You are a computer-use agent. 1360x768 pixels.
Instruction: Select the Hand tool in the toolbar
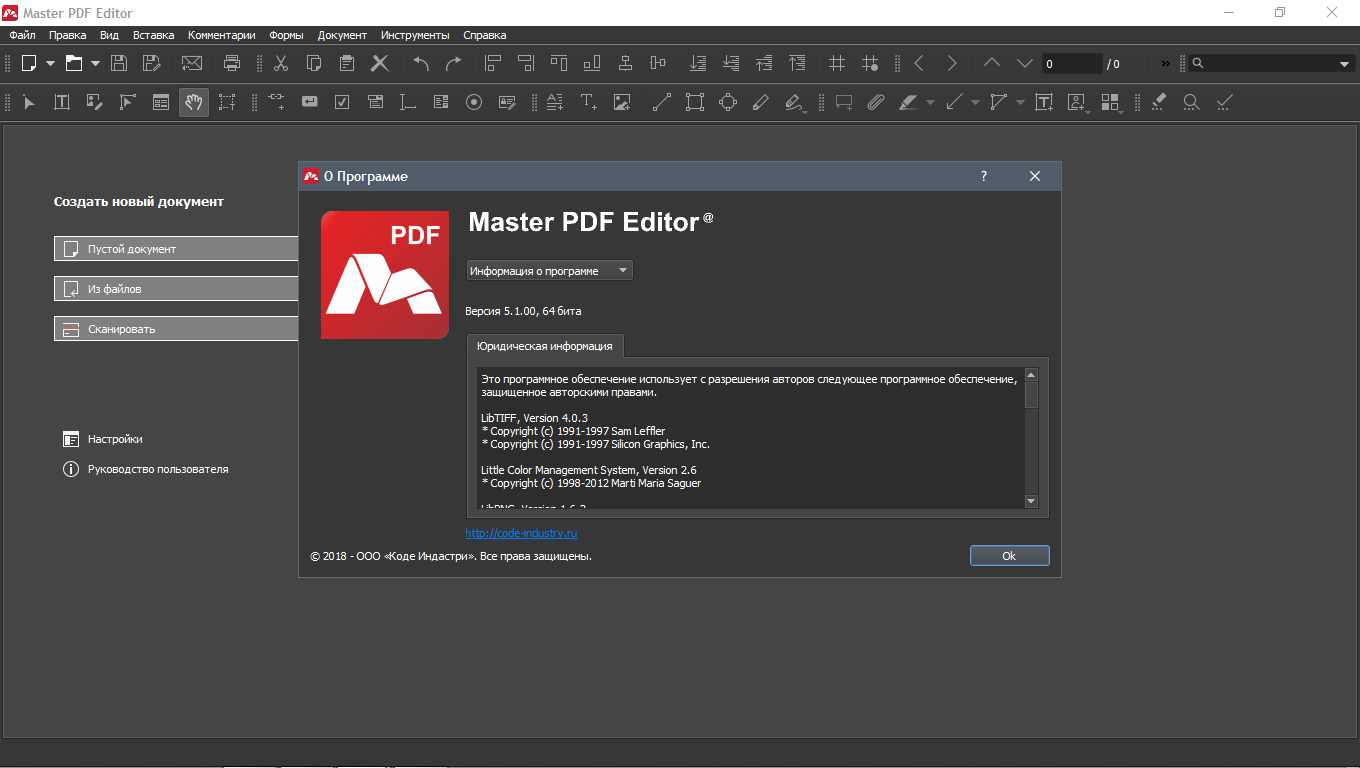pos(194,102)
